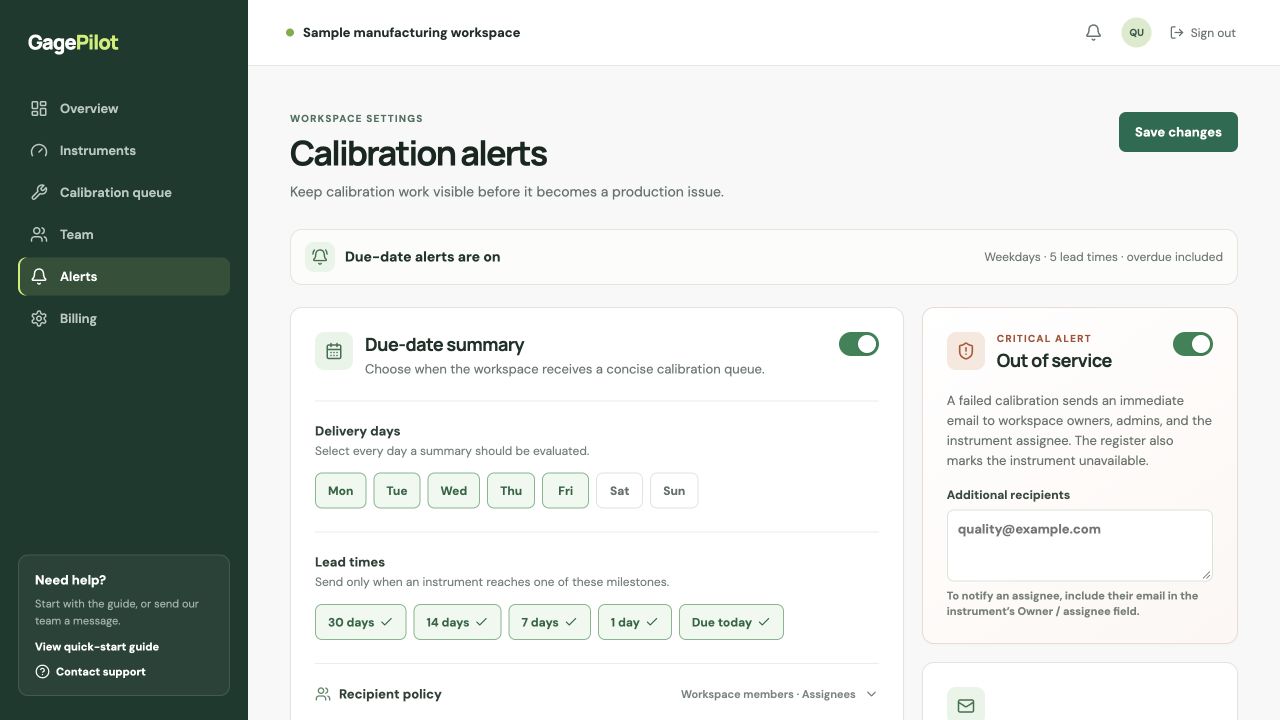
Task: Open the View quick-start guide link
Action: click(97, 646)
